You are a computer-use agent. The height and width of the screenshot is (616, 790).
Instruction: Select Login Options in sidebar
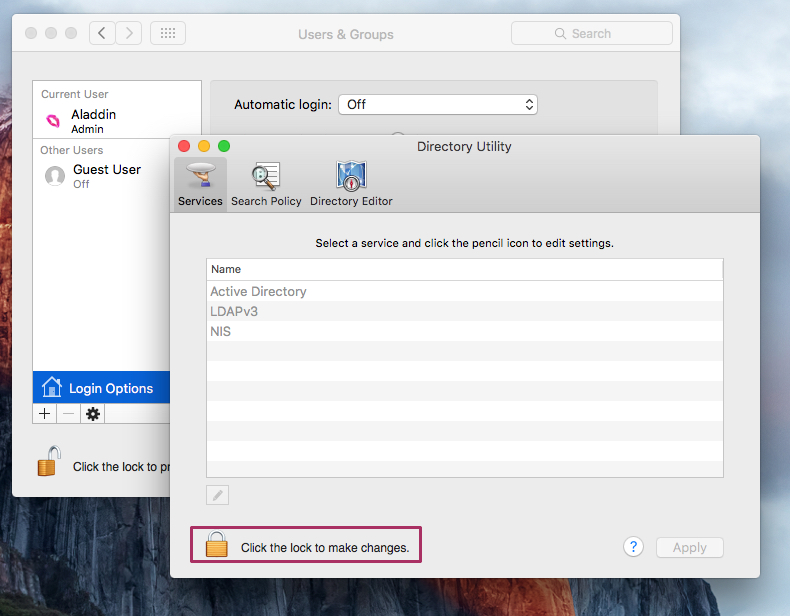[101, 387]
